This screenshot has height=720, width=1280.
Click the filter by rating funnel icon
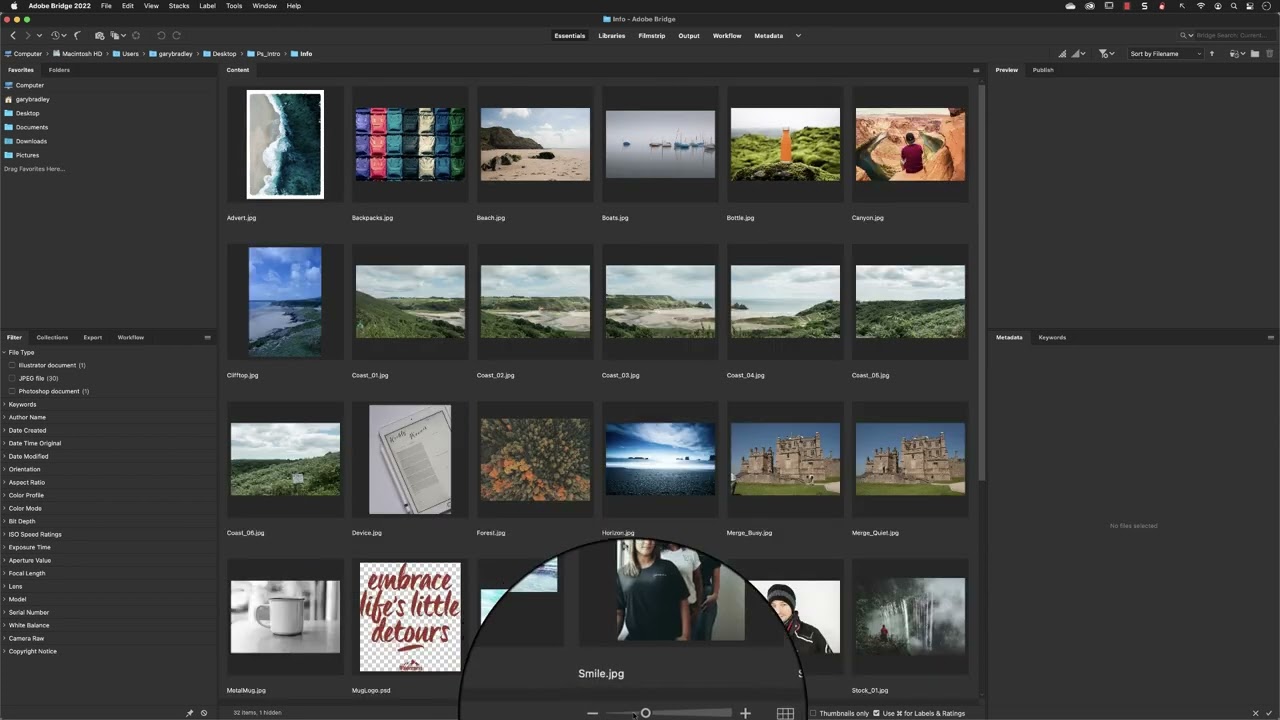click(x=1102, y=53)
